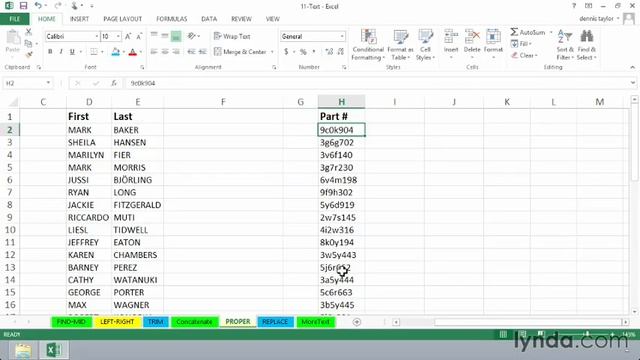Toggle Underline formatting
640x360 pixels.
(x=72, y=51)
